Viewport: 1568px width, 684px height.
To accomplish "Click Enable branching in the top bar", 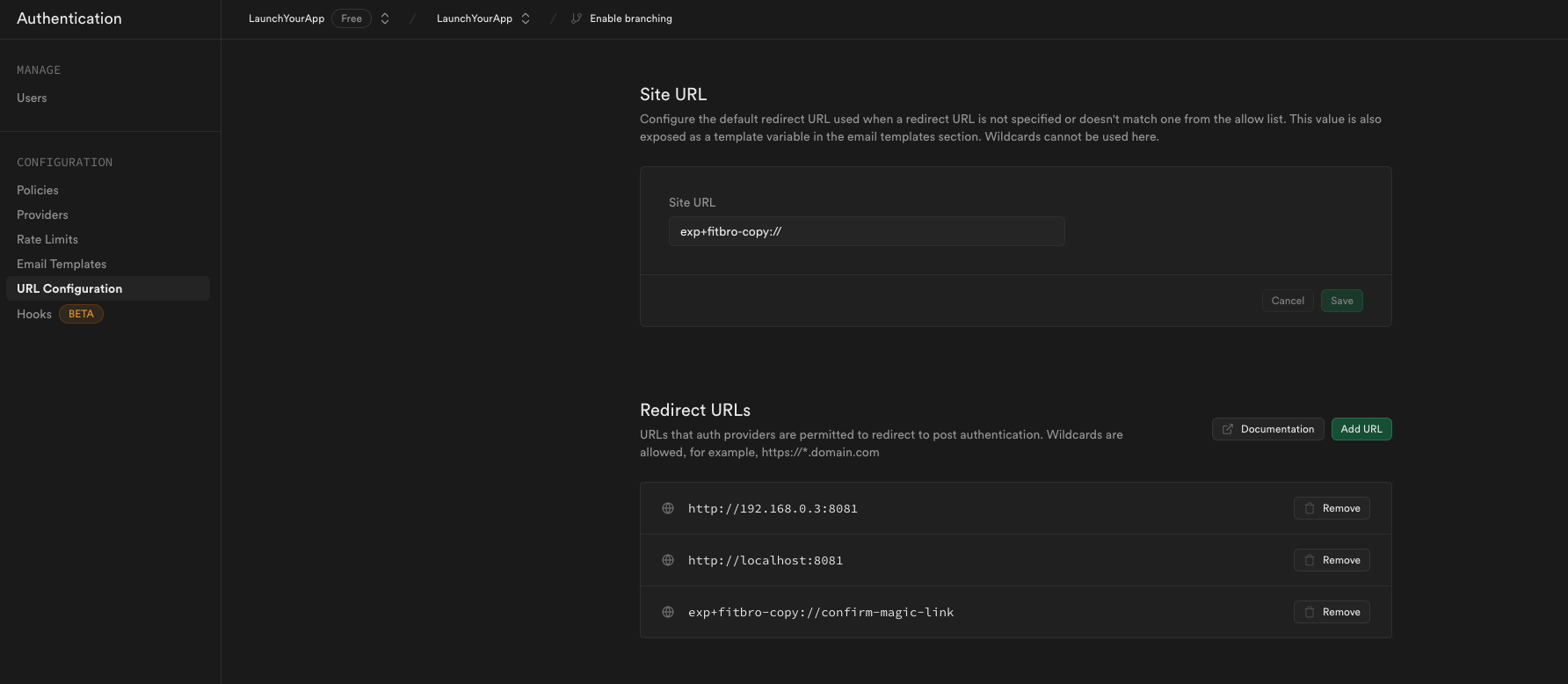I will (x=631, y=18).
